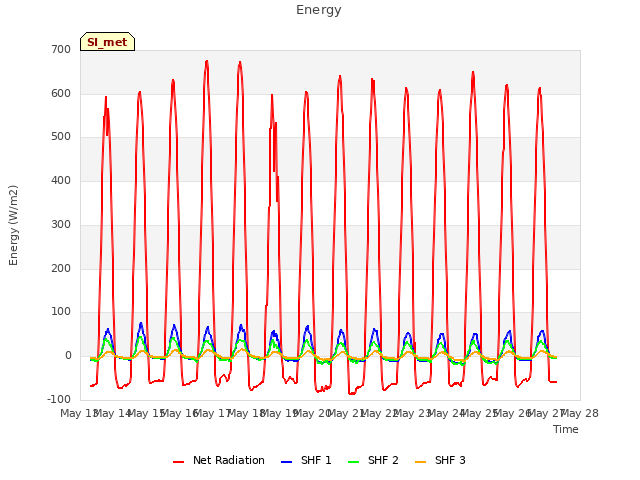Click the 700 y-axis tick label
Image resolution: width=640 pixels, height=480 pixels.
tap(61, 49)
